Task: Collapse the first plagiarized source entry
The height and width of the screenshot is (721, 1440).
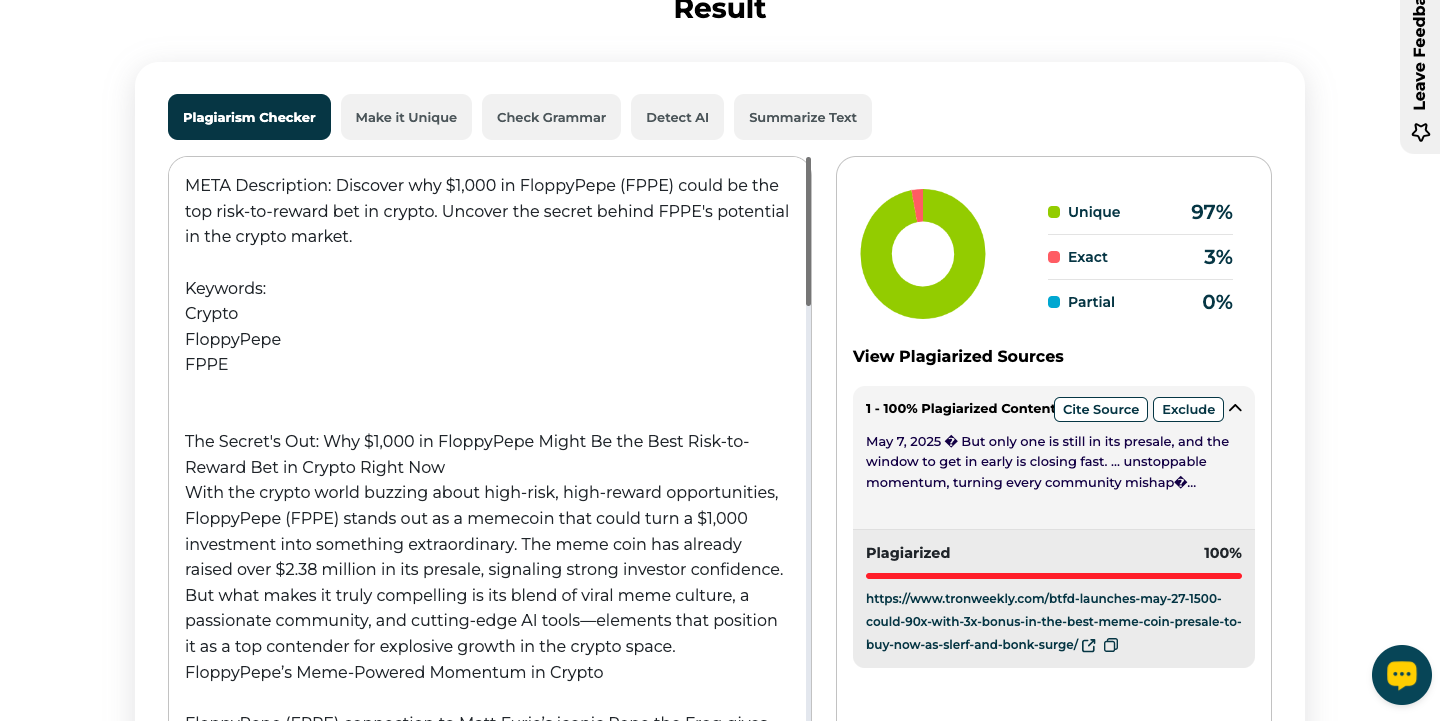Action: (x=1235, y=408)
